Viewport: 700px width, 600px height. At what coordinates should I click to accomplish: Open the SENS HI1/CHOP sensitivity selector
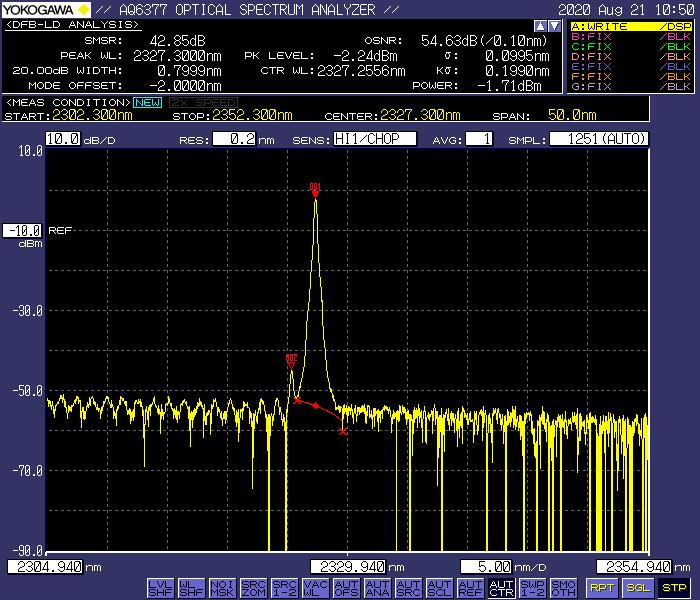374,139
